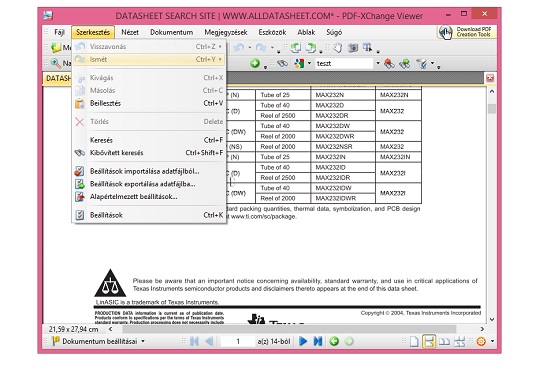
Task: Select single page layout icon
Action: [414, 341]
